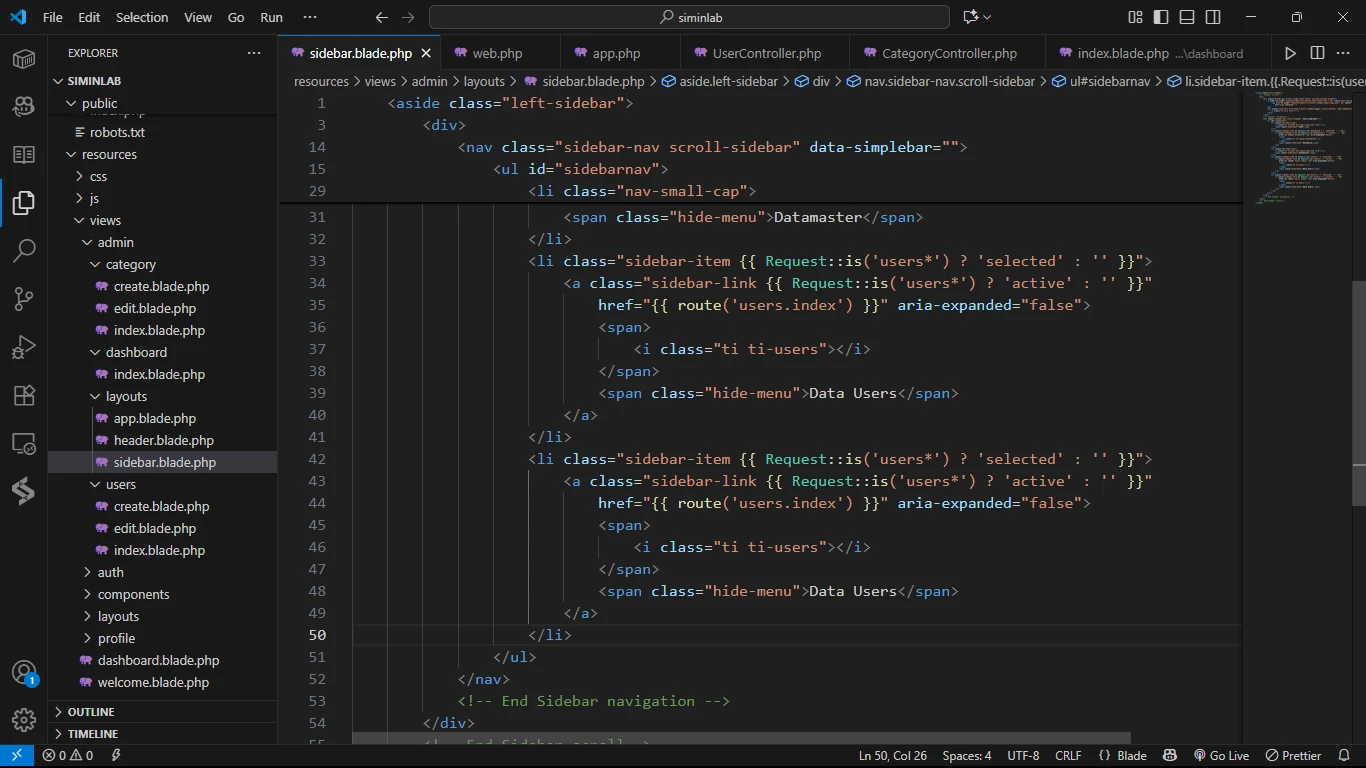Toggle the Primary Side Bar visibility
The image size is (1366, 768).
click(x=1161, y=17)
